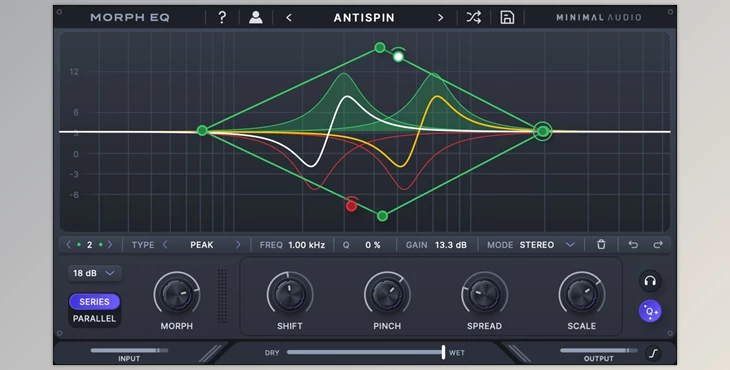The image size is (730, 370).
Task: Select the white highlighted EQ node
Action: coord(398,57)
